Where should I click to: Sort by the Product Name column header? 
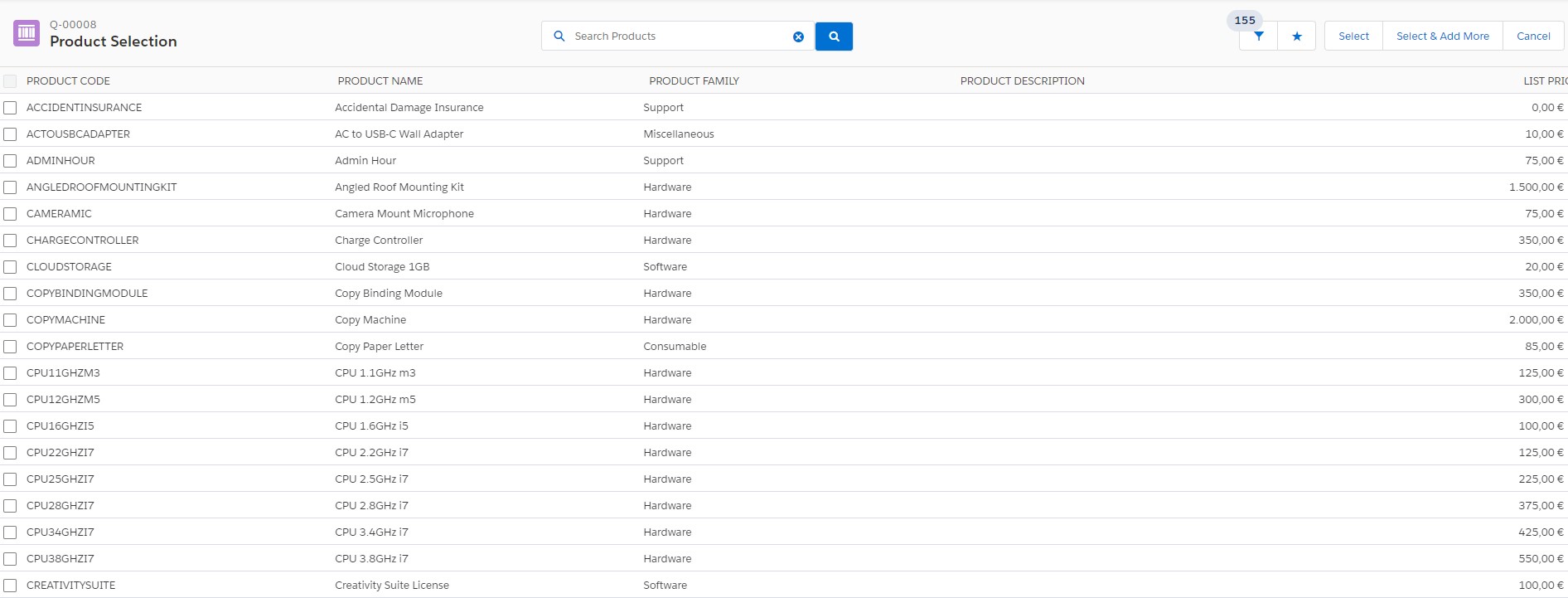[380, 81]
